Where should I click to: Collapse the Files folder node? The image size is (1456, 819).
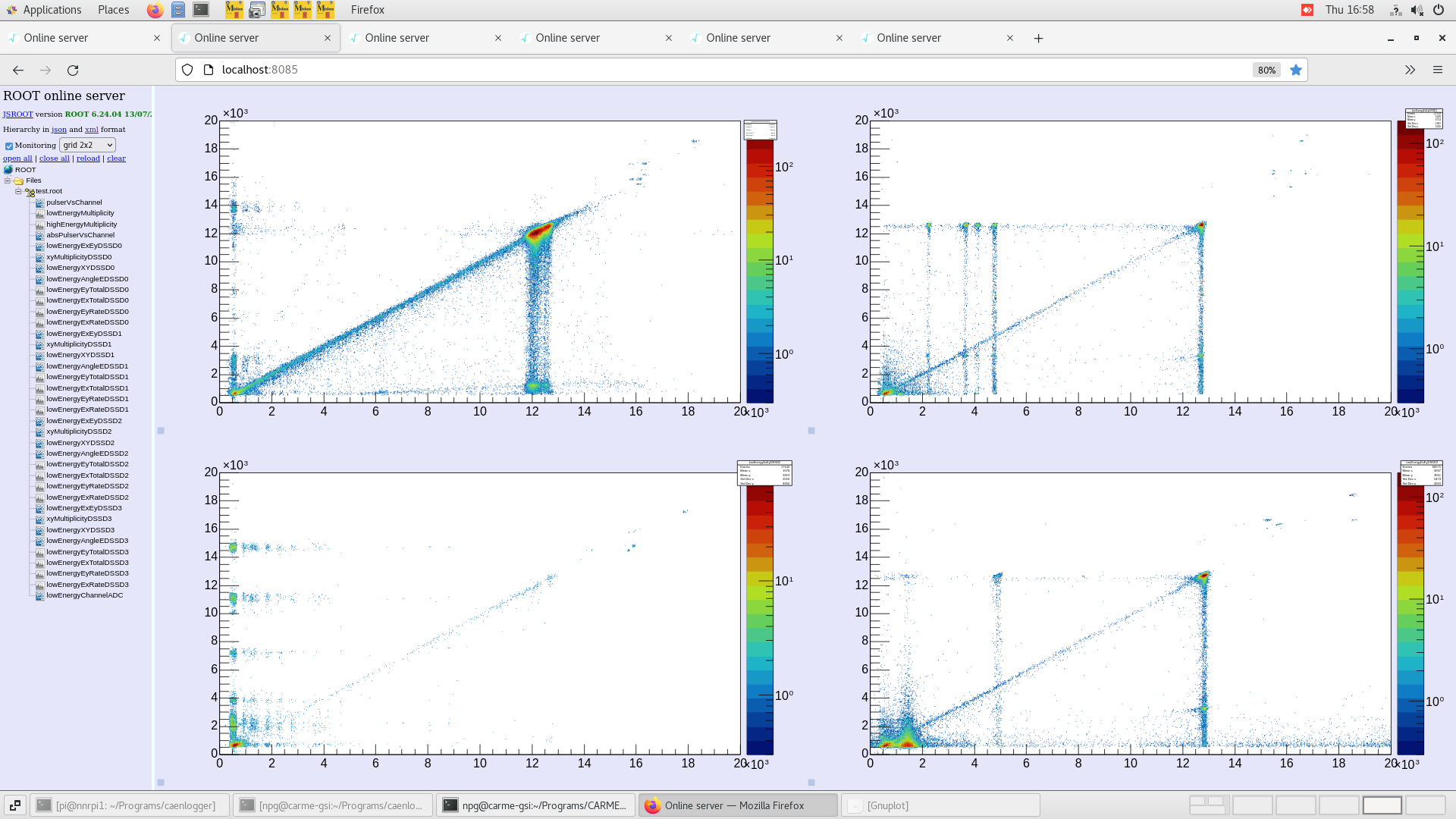coord(8,180)
